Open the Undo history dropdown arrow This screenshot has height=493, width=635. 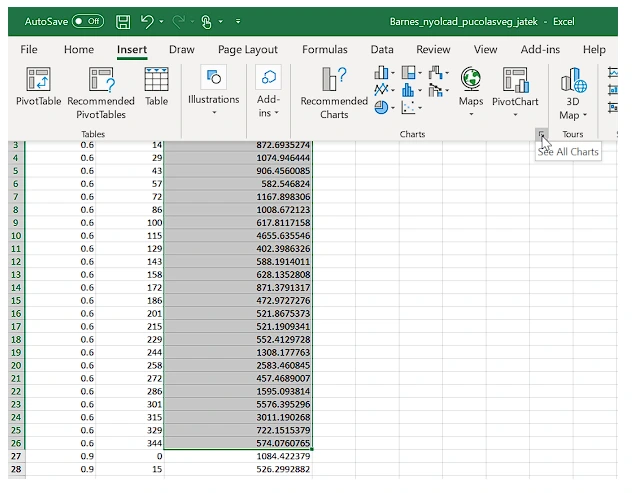(x=161, y=20)
